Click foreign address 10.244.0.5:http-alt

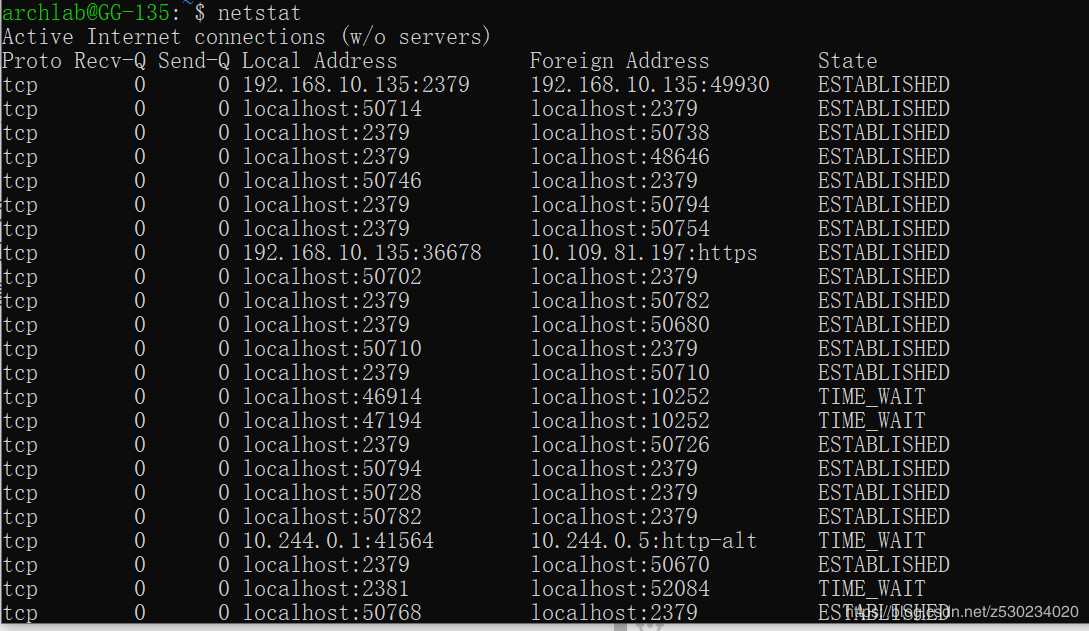click(x=644, y=541)
